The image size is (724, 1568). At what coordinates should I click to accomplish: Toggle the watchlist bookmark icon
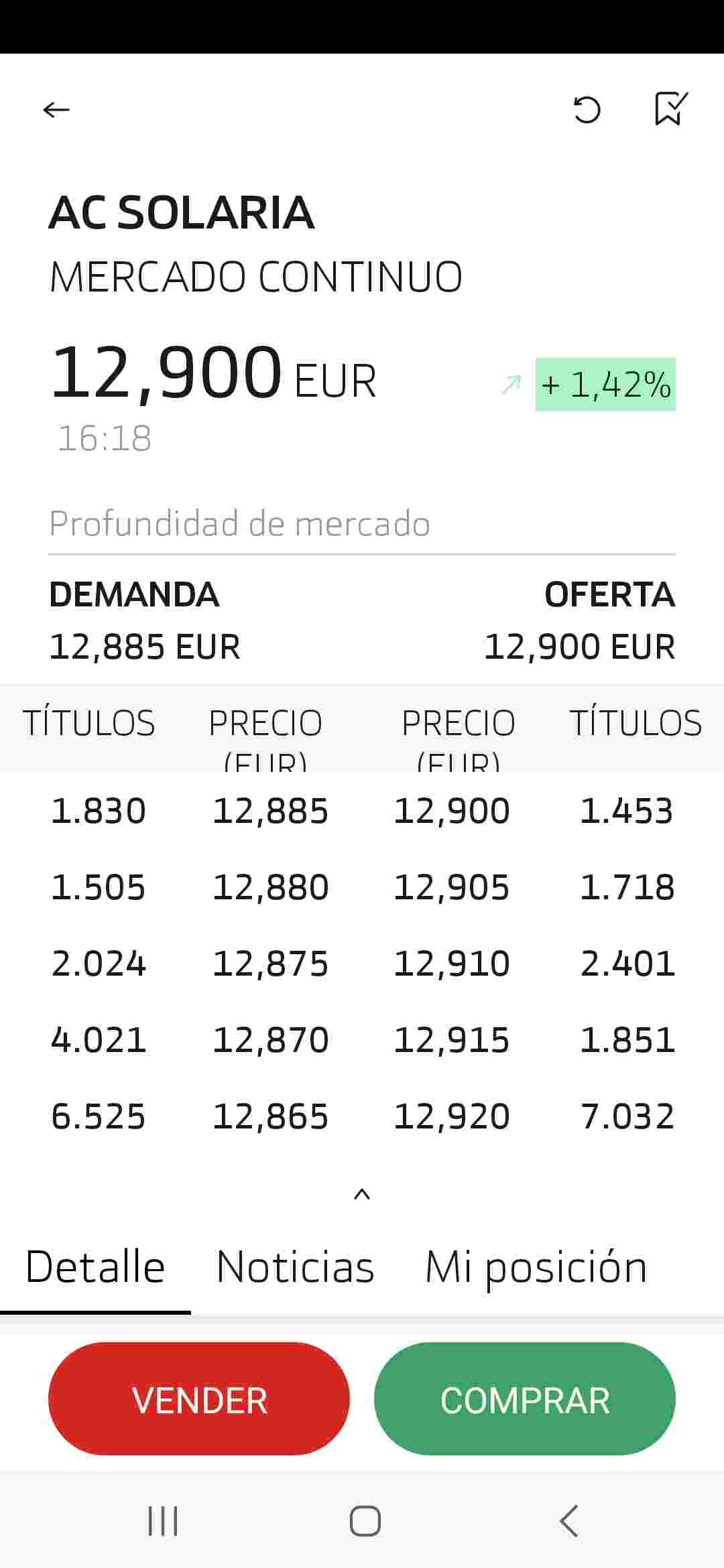[671, 109]
